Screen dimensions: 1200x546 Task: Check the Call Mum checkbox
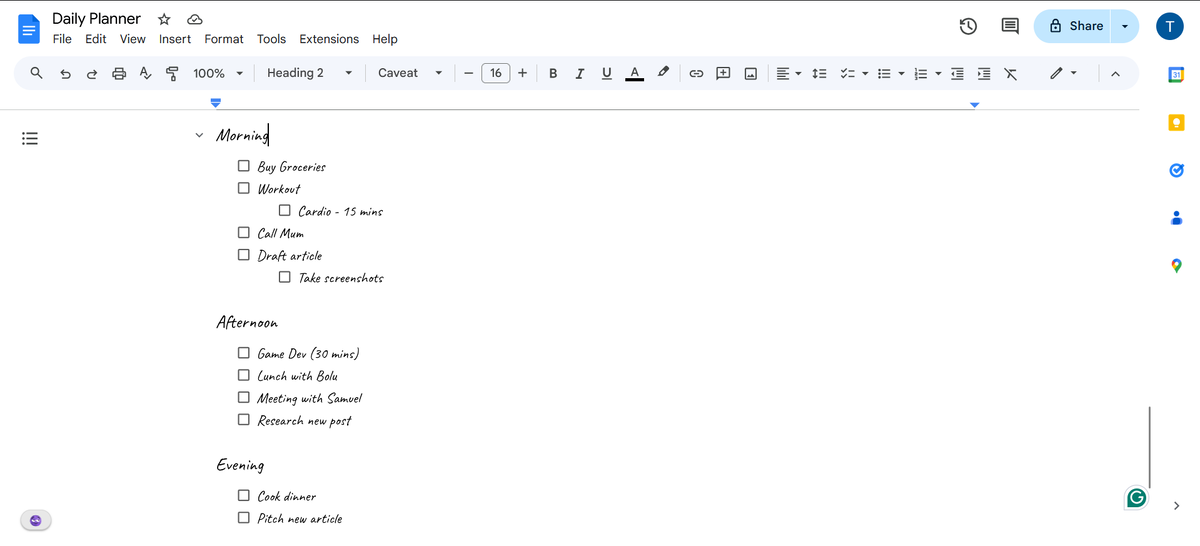[244, 232]
